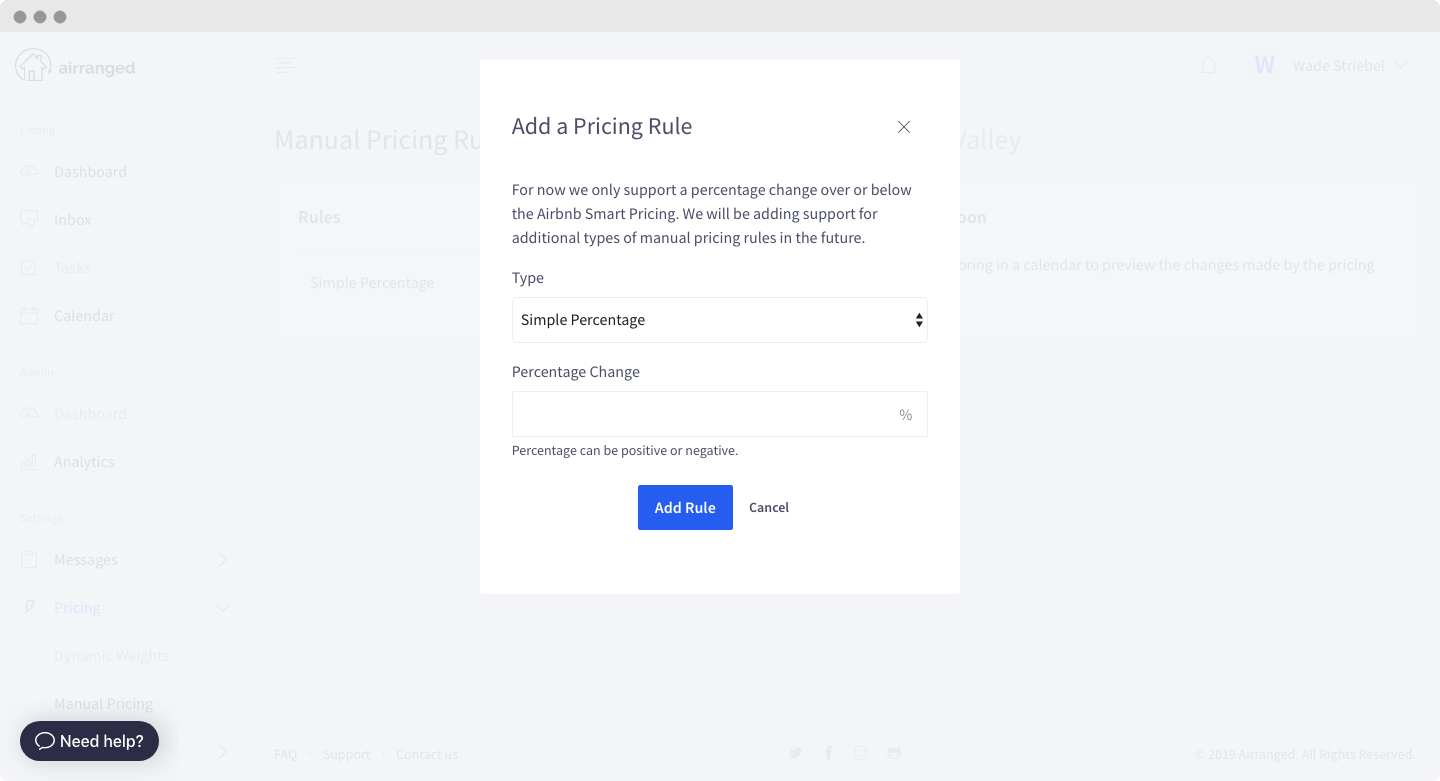Click Cancel in the pricing rule dialog
Screen dimensions: 1440x781
[769, 508]
